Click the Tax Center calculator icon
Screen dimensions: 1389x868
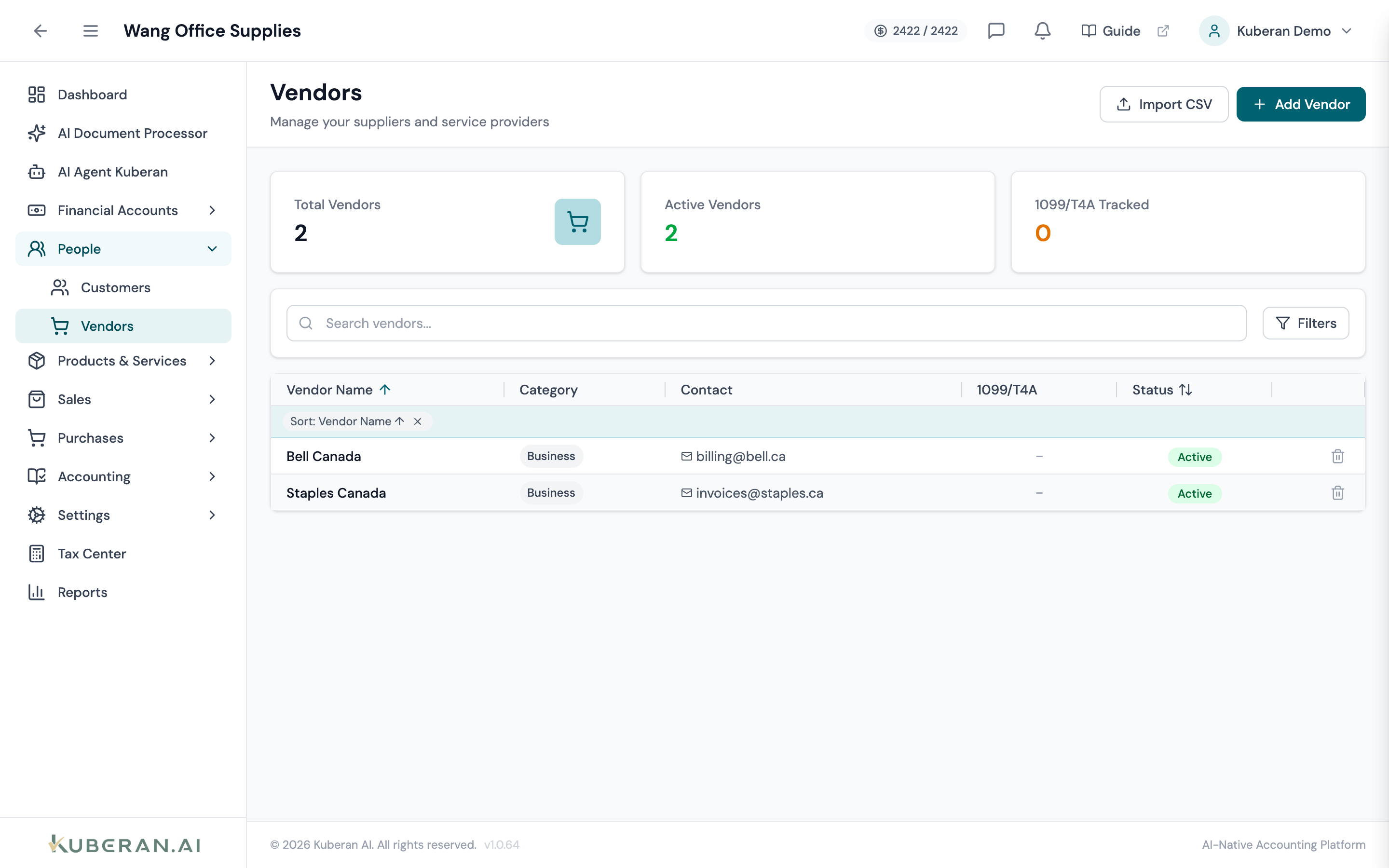37,554
